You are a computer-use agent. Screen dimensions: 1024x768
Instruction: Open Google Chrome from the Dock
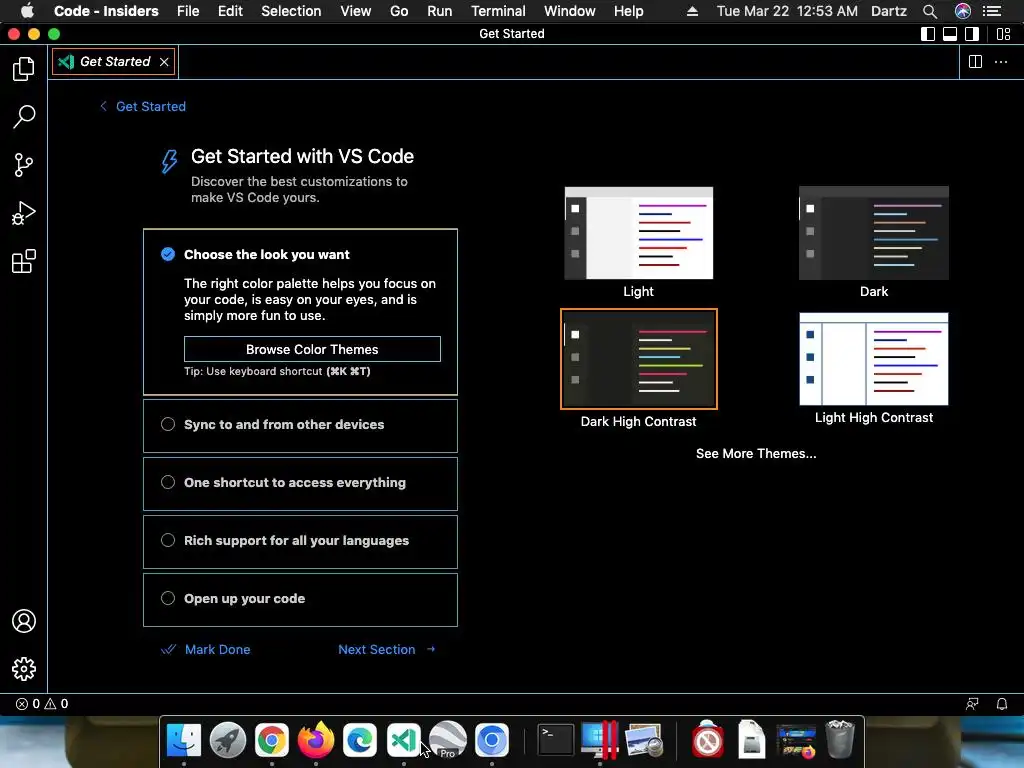pos(272,740)
